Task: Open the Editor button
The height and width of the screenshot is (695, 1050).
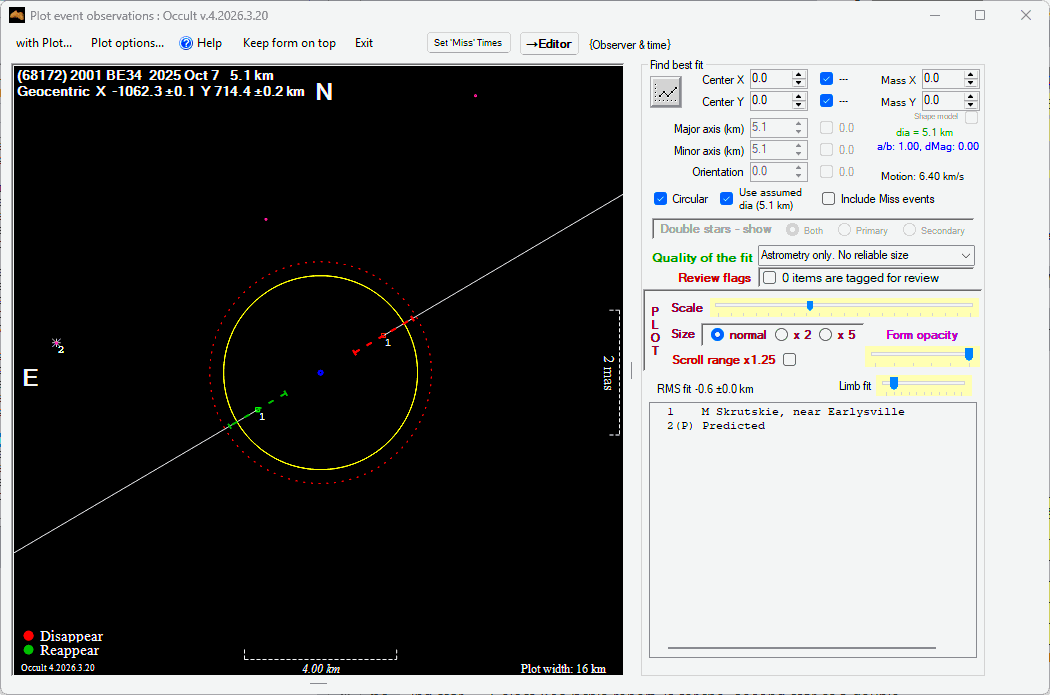Action: (549, 44)
